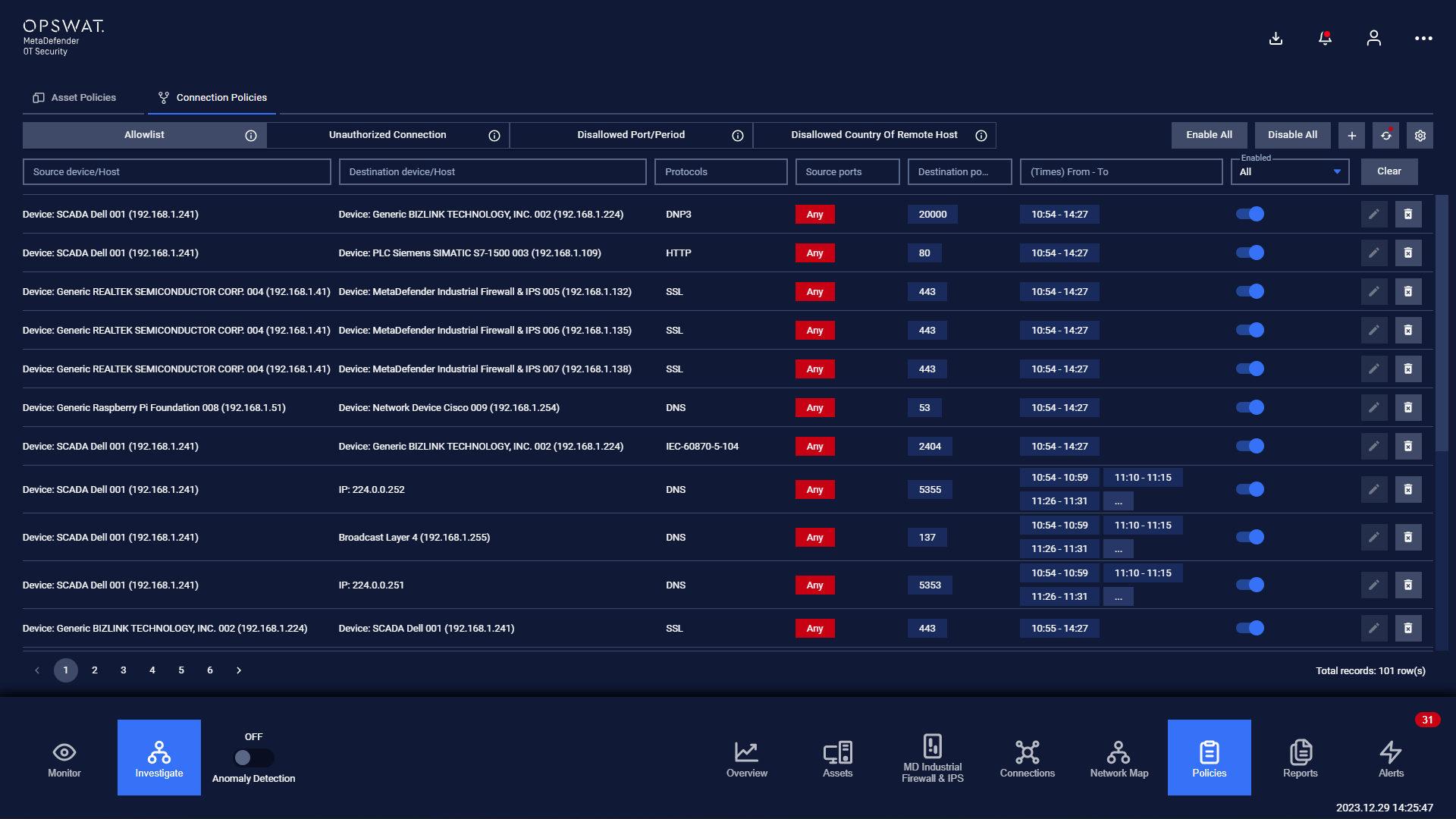Delete the HTTP policy row
The image size is (1456, 819).
click(1408, 253)
